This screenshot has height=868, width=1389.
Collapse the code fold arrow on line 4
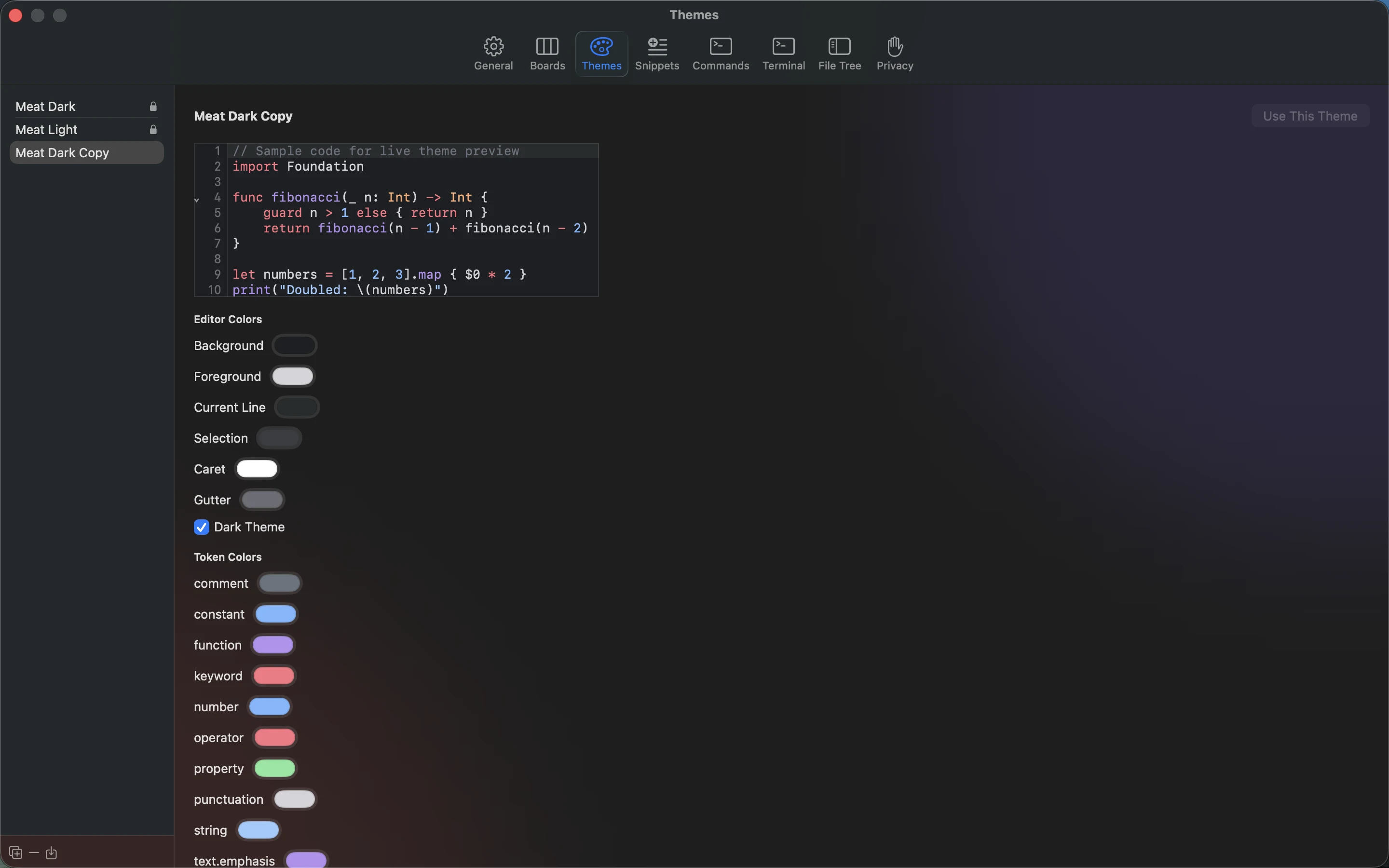[197, 200]
